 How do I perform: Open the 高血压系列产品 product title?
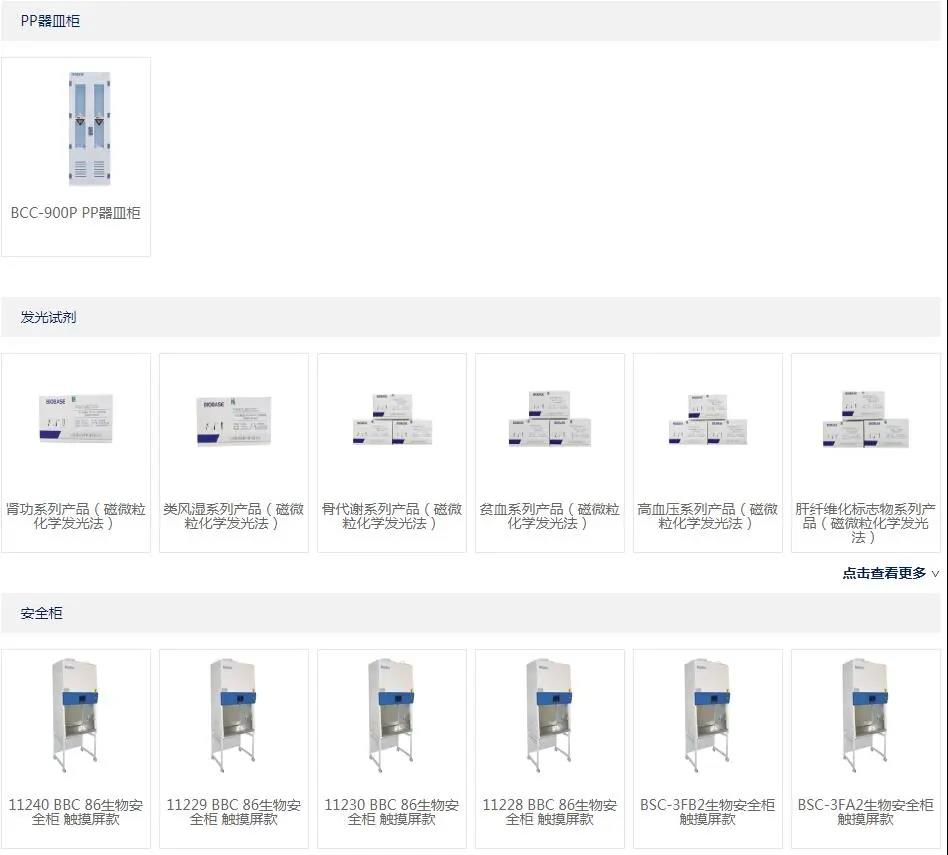point(707,516)
